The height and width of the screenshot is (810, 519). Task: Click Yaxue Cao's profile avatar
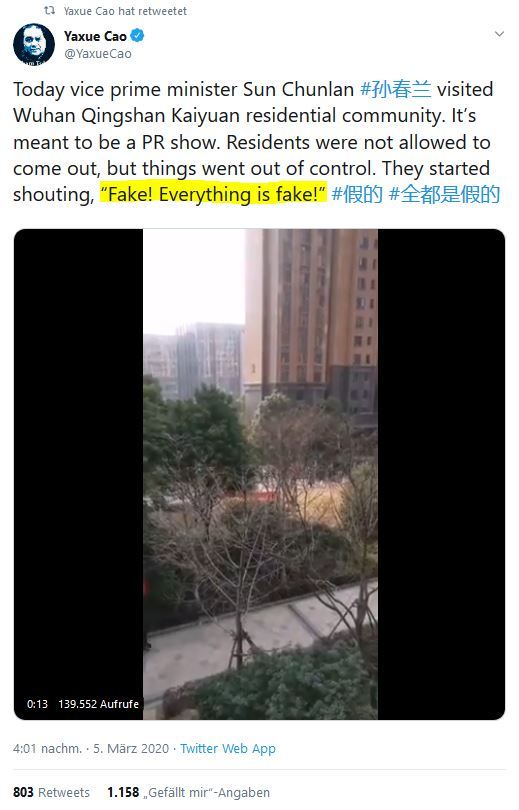(34, 44)
